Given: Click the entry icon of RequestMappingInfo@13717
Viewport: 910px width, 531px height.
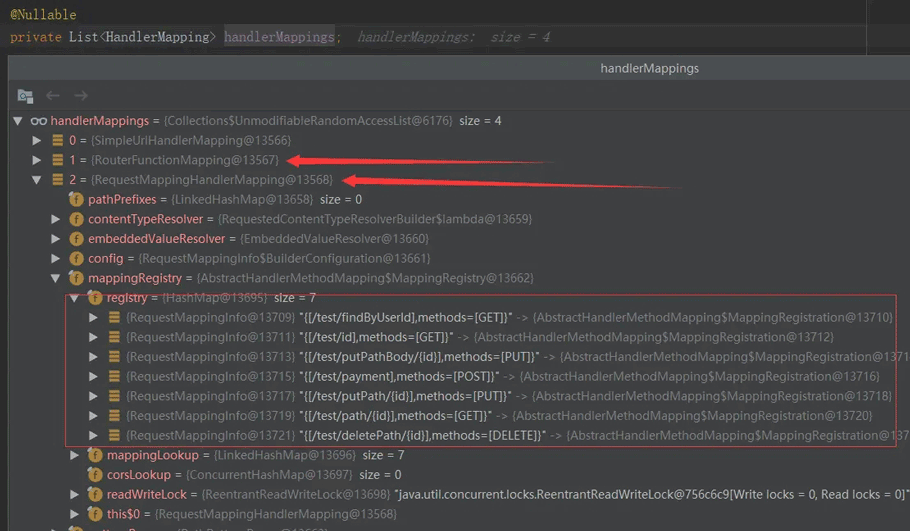Looking at the screenshot, I should point(114,396).
